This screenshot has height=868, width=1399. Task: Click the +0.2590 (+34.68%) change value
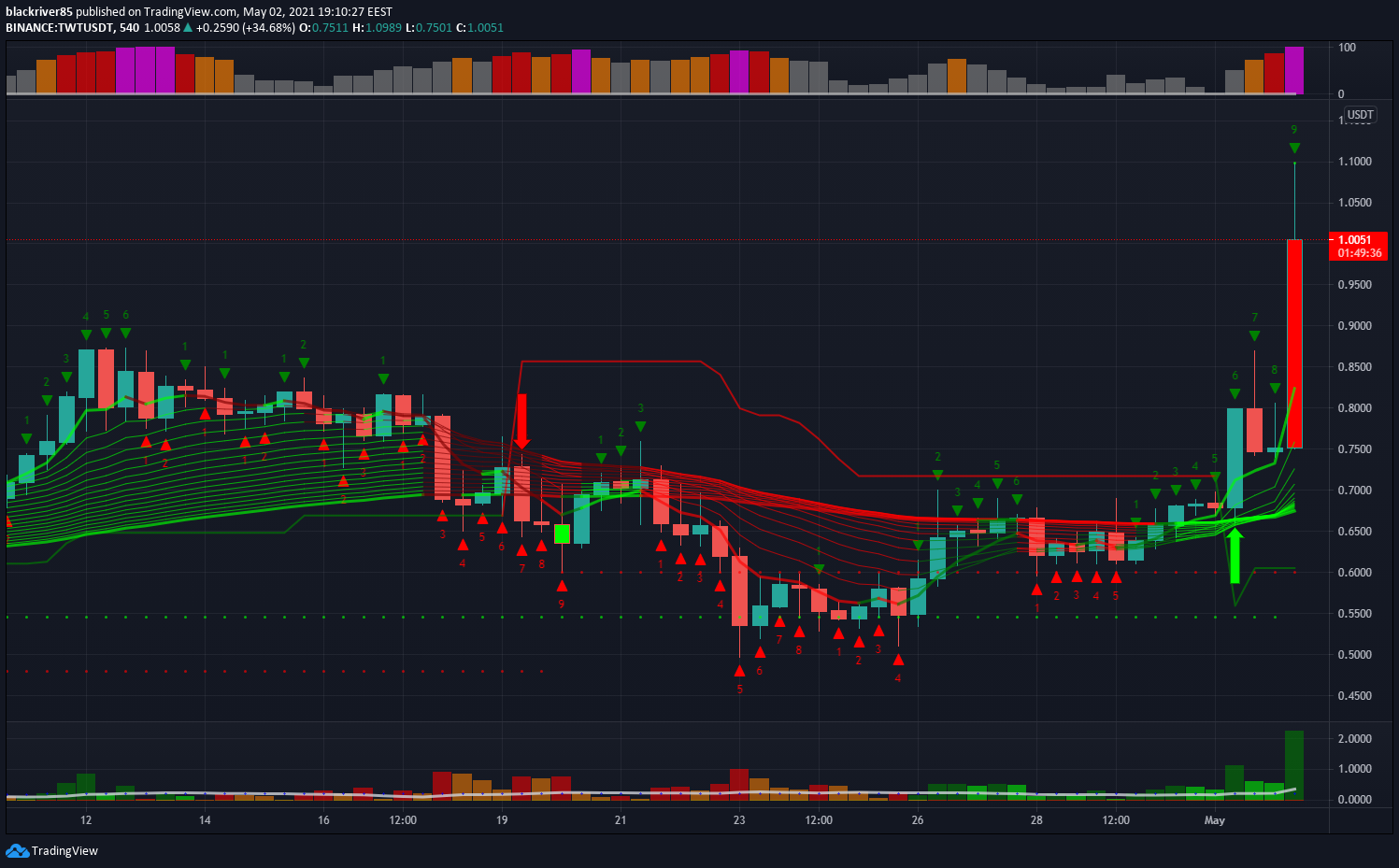pos(245,28)
